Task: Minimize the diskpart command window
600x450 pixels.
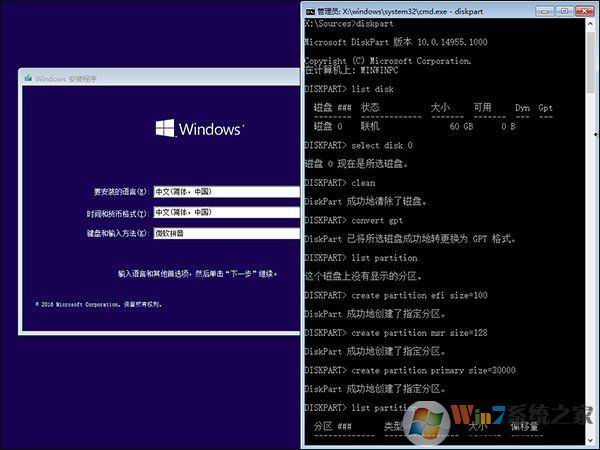Action: coord(544,11)
